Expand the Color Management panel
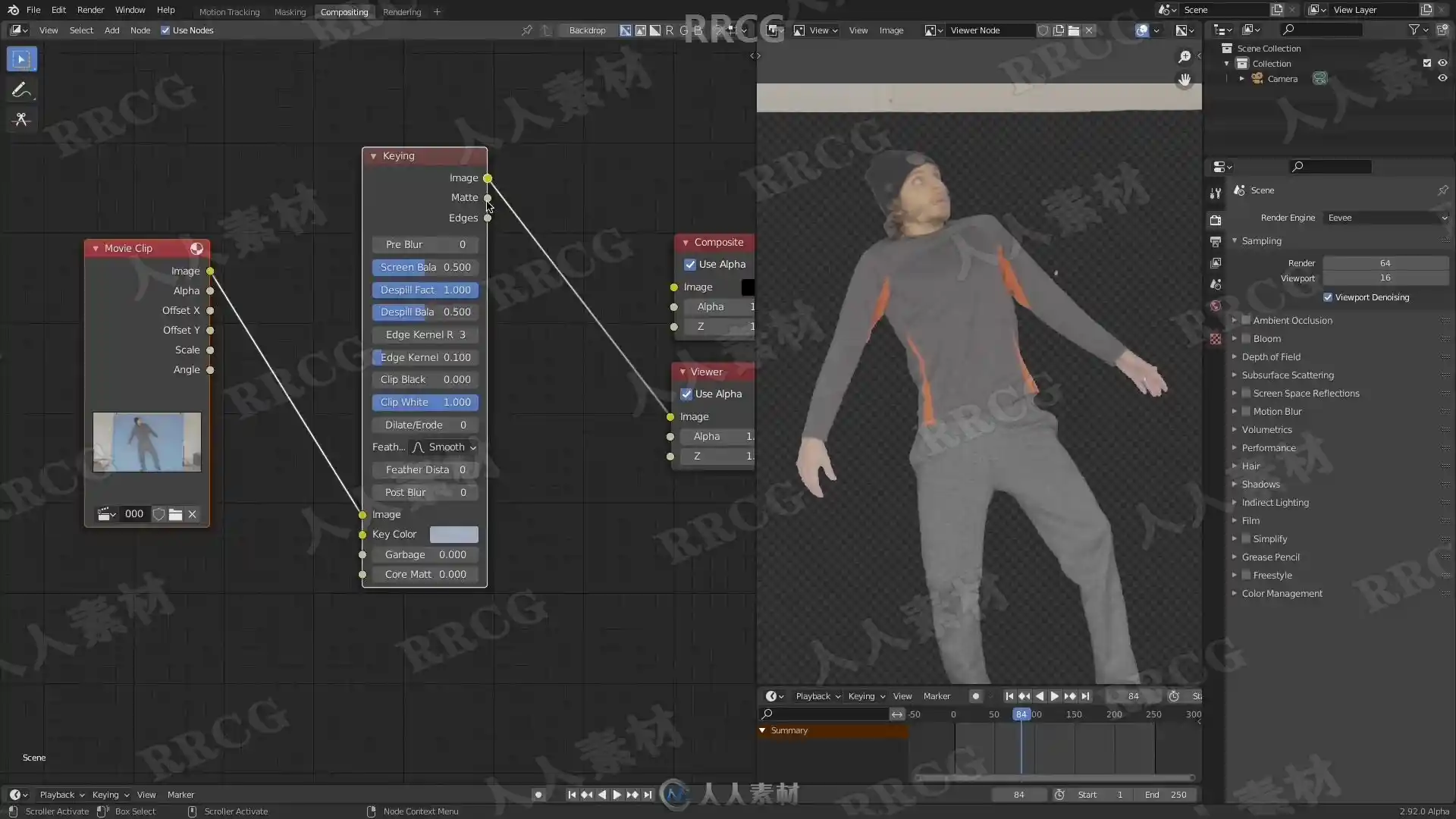This screenshot has height=819, width=1456. 1282,594
